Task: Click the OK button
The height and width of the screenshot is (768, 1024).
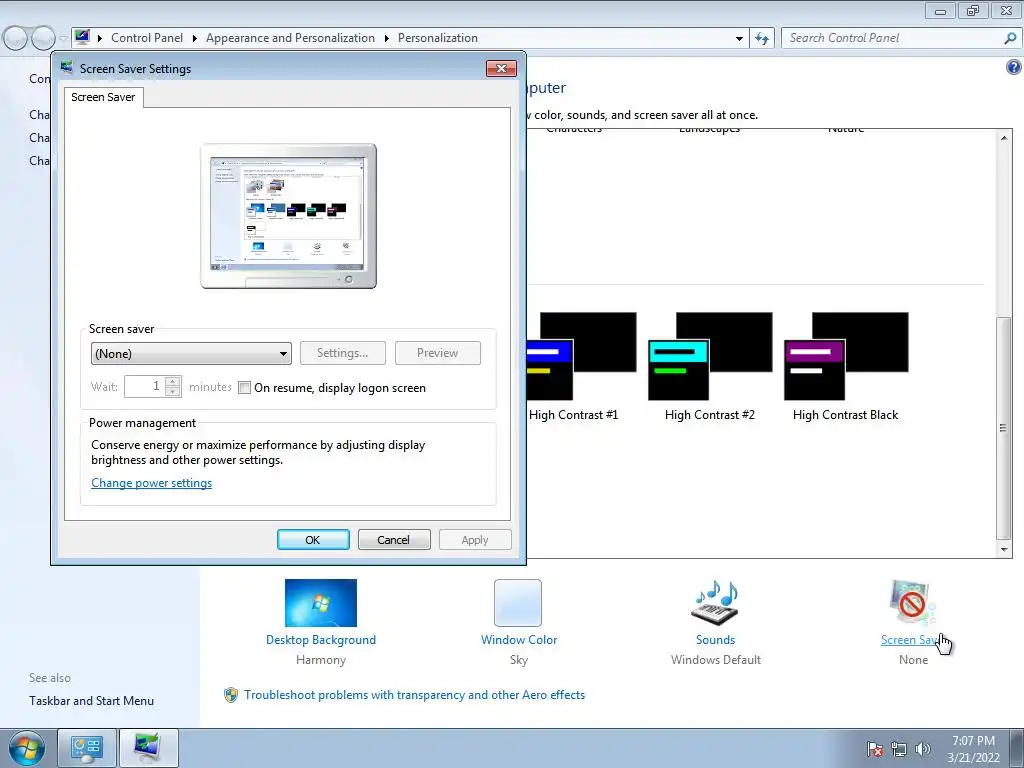Action: point(313,540)
